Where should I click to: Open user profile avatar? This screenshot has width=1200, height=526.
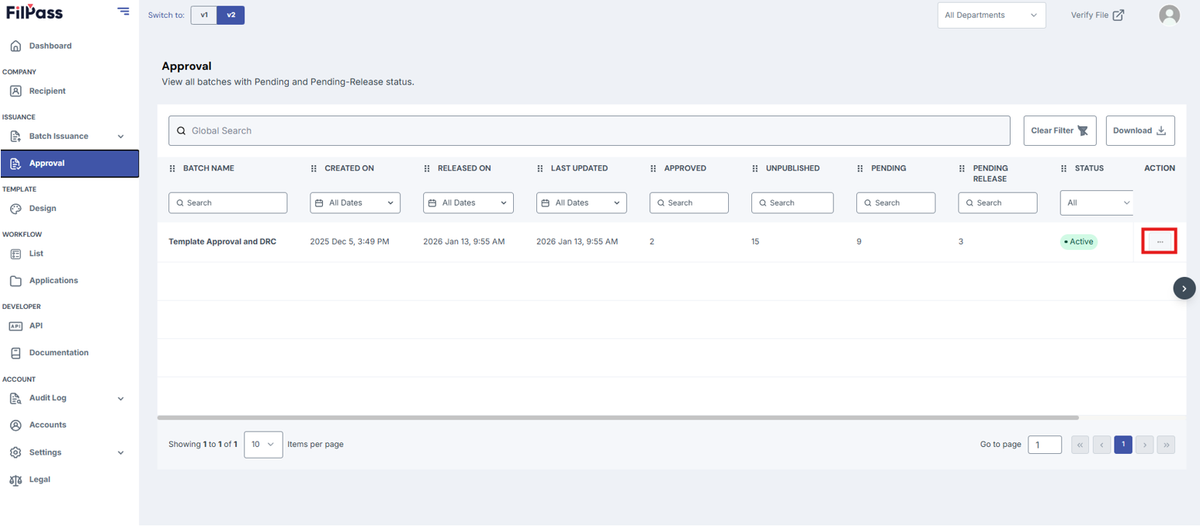click(1169, 15)
